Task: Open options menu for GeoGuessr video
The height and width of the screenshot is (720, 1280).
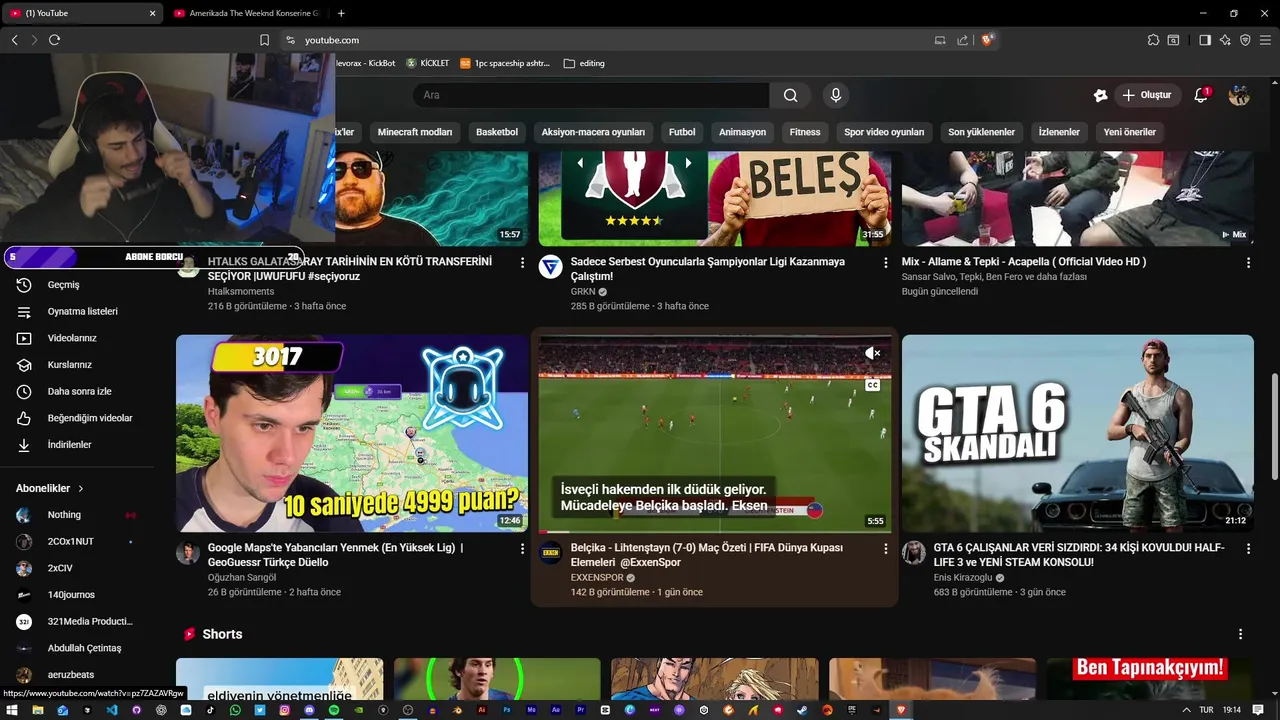Action: tap(522, 549)
